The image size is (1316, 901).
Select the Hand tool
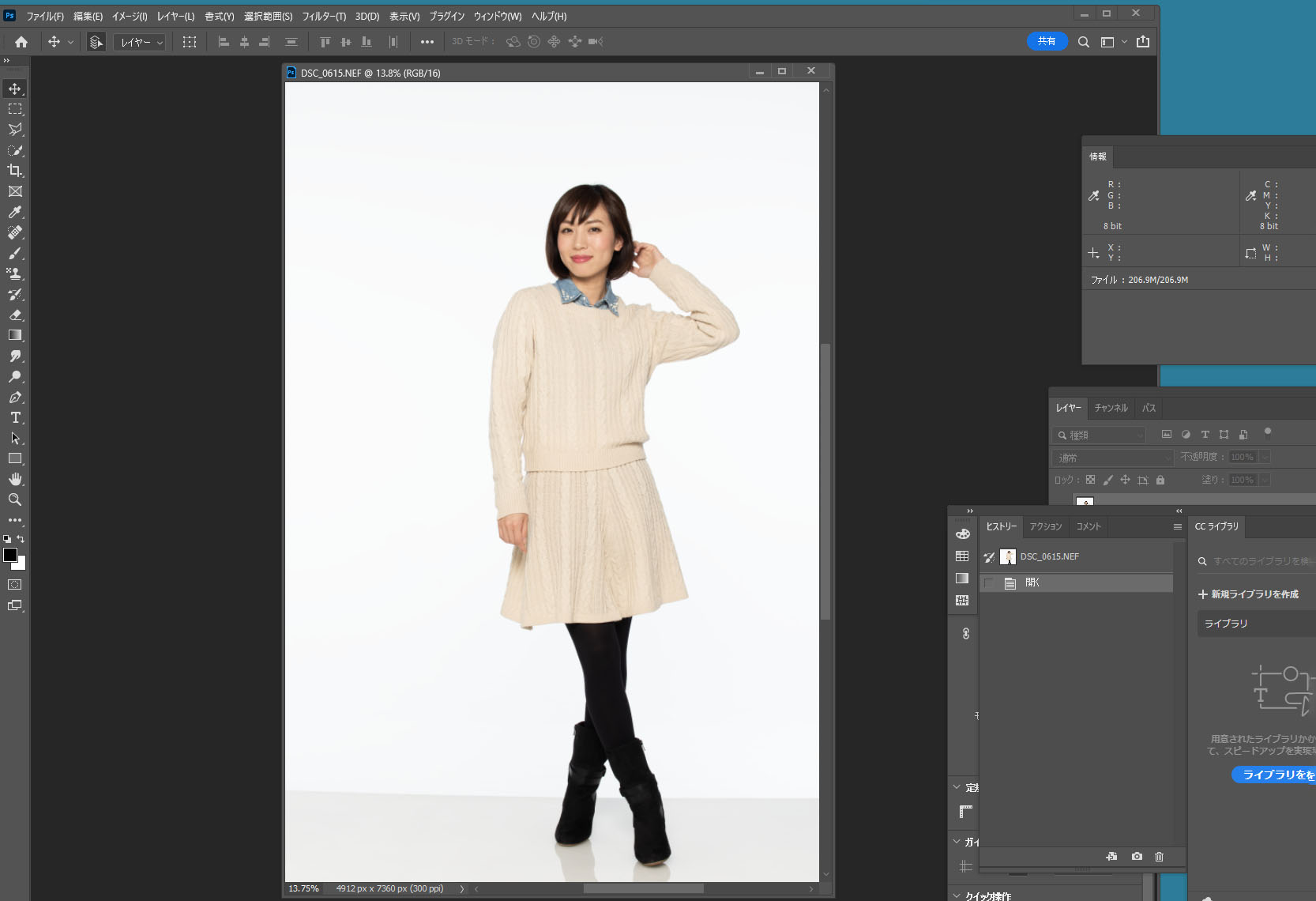[15, 479]
